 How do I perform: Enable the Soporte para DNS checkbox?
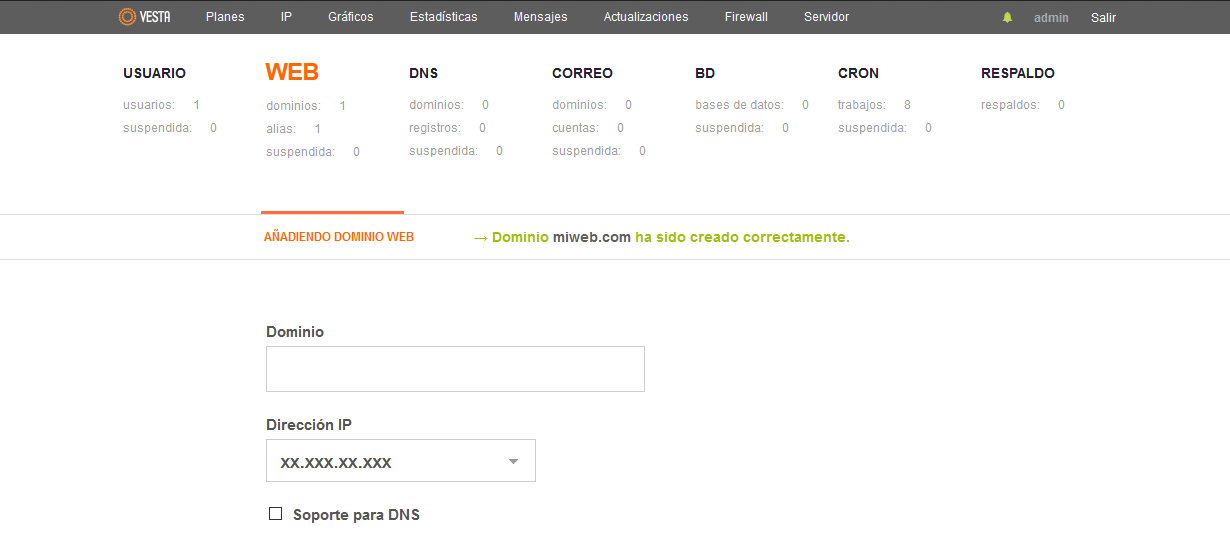[x=276, y=514]
